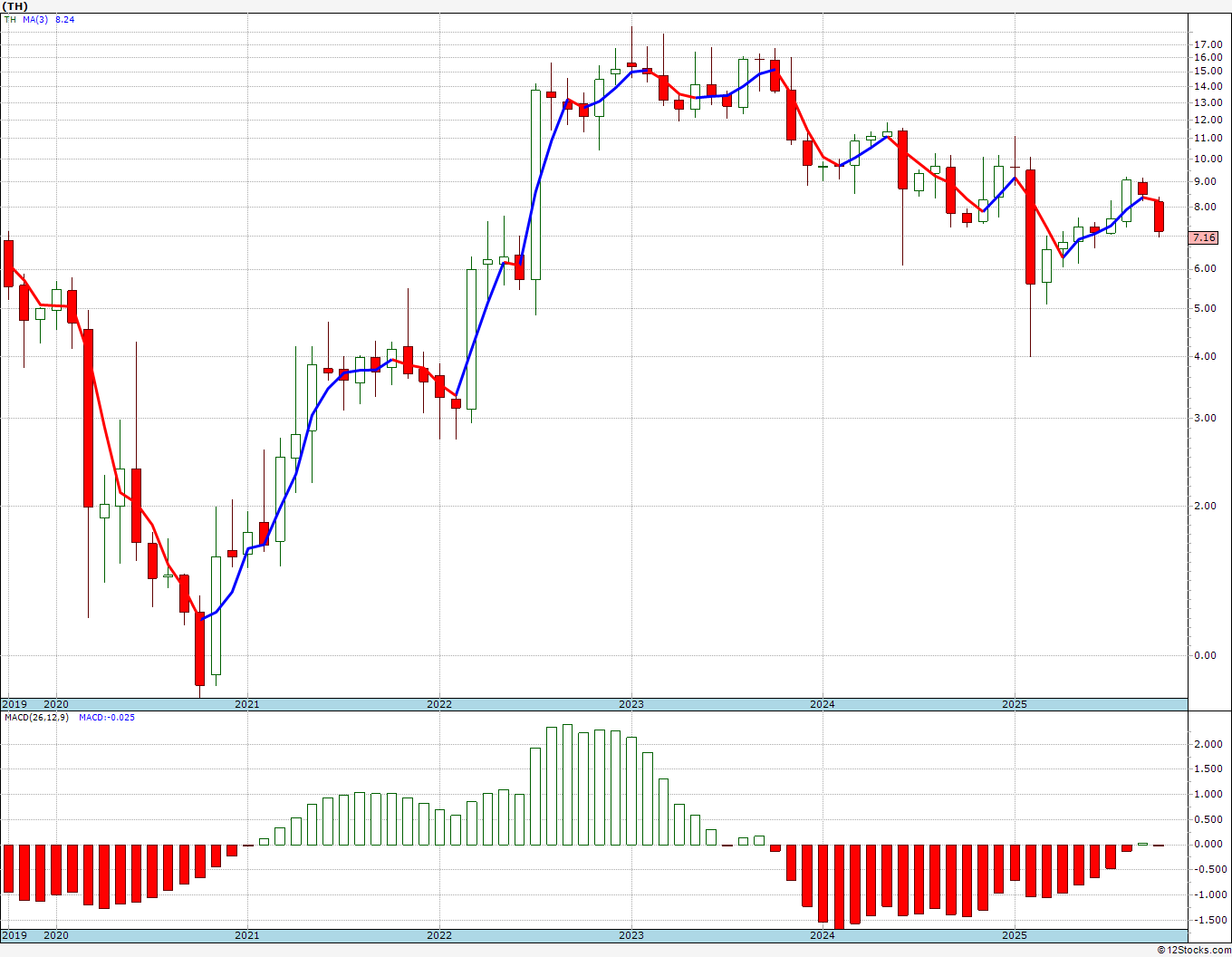This screenshot has height=957, width=1232.
Task: Select the MA(3) 8.24 indicator label
Action: [x=48, y=19]
